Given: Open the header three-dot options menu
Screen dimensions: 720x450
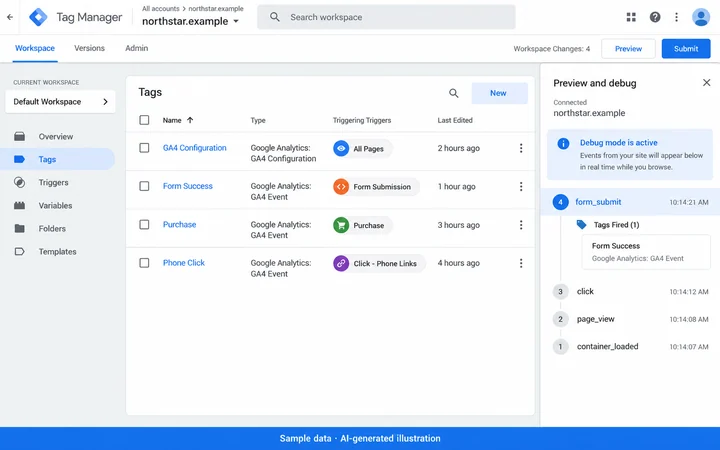Looking at the screenshot, I should point(676,17).
